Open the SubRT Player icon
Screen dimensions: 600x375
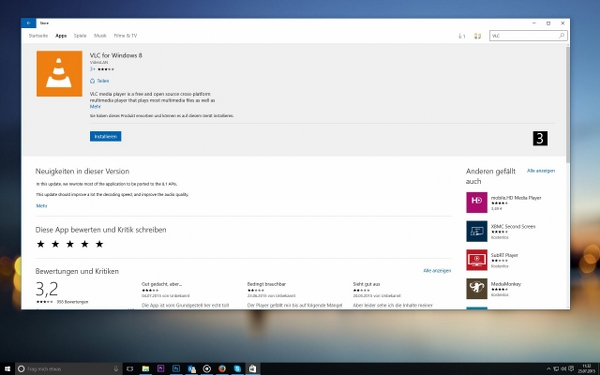pyautogui.click(x=477, y=260)
